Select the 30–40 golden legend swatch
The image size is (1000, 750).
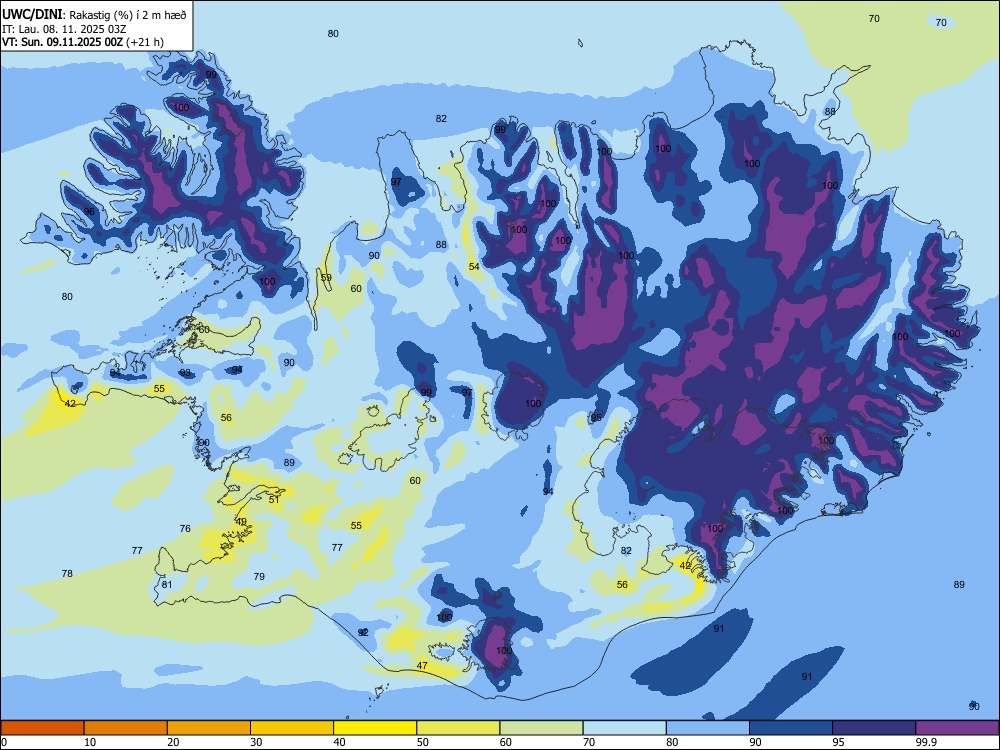tap(292, 728)
